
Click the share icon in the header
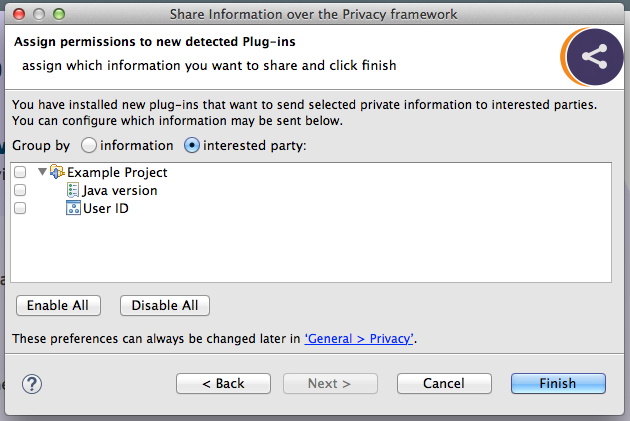click(594, 57)
